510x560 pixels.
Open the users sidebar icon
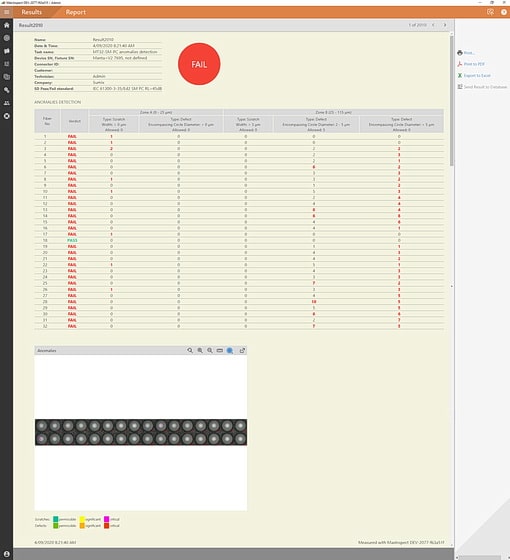click(x=6, y=103)
